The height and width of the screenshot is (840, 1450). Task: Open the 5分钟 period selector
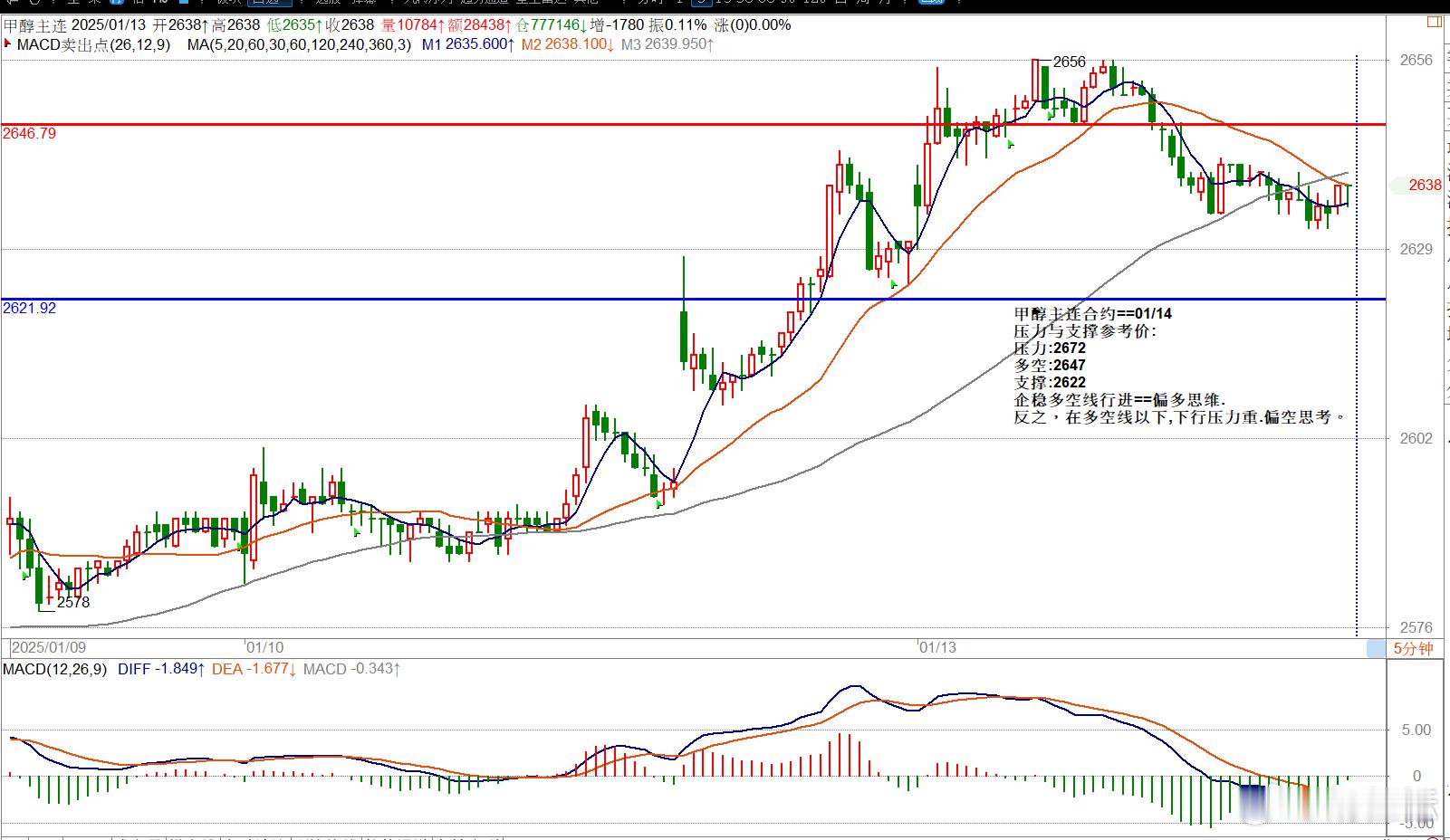click(1413, 649)
